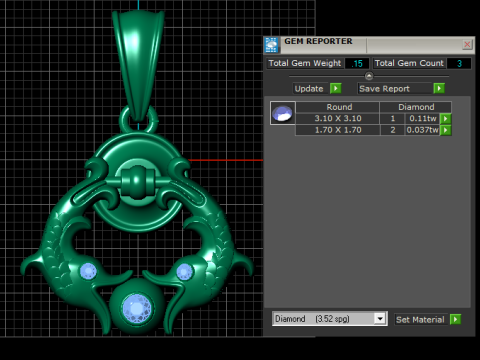
Task: Click the Total Gem Weight label
Action: 305,63
